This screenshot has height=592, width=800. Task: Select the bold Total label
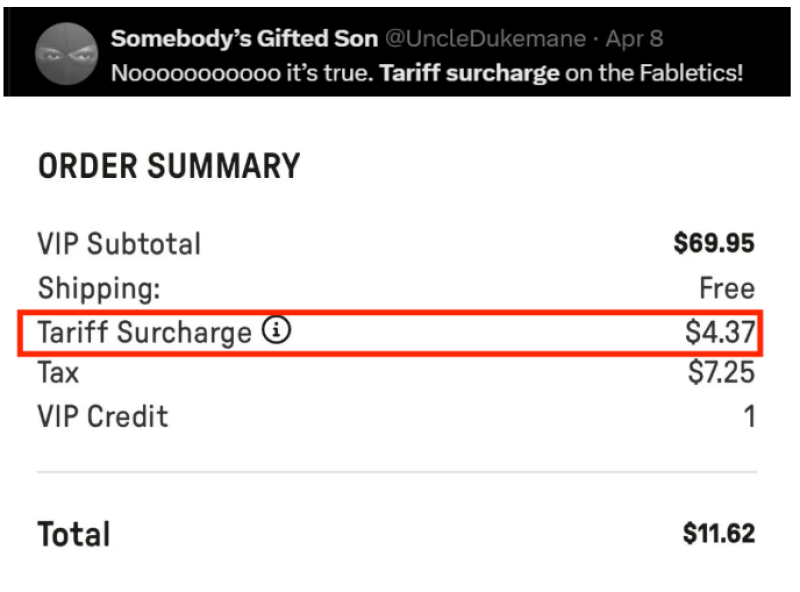click(x=74, y=534)
